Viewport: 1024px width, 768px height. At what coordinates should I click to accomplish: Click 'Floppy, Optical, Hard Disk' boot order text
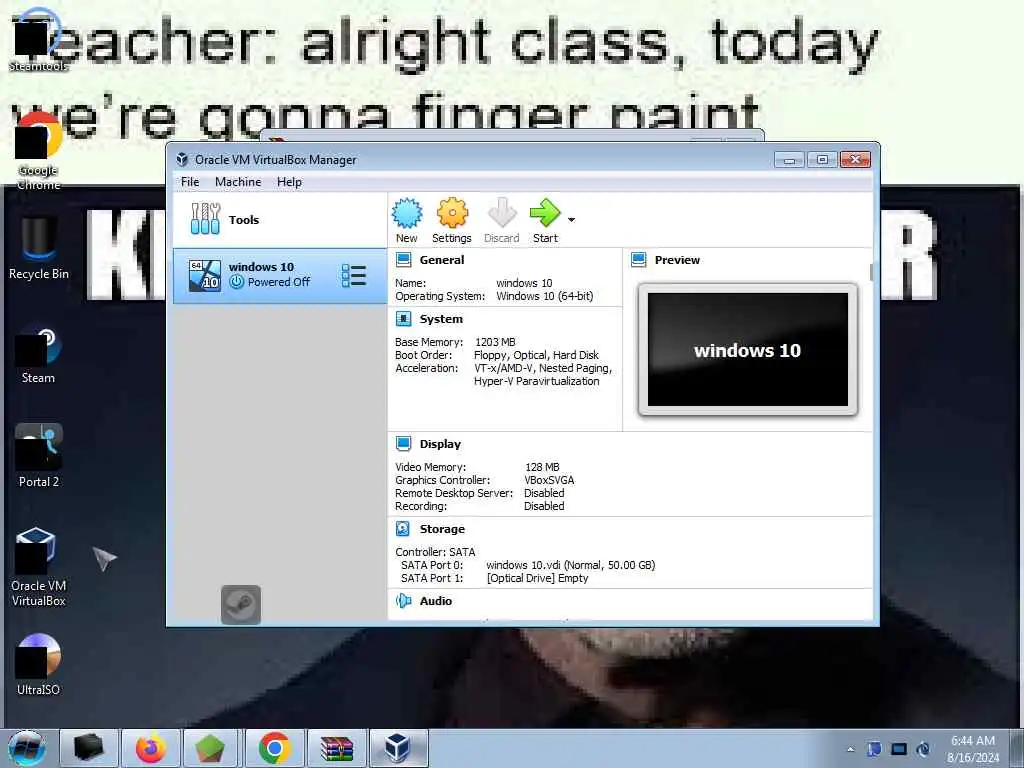[x=536, y=355]
